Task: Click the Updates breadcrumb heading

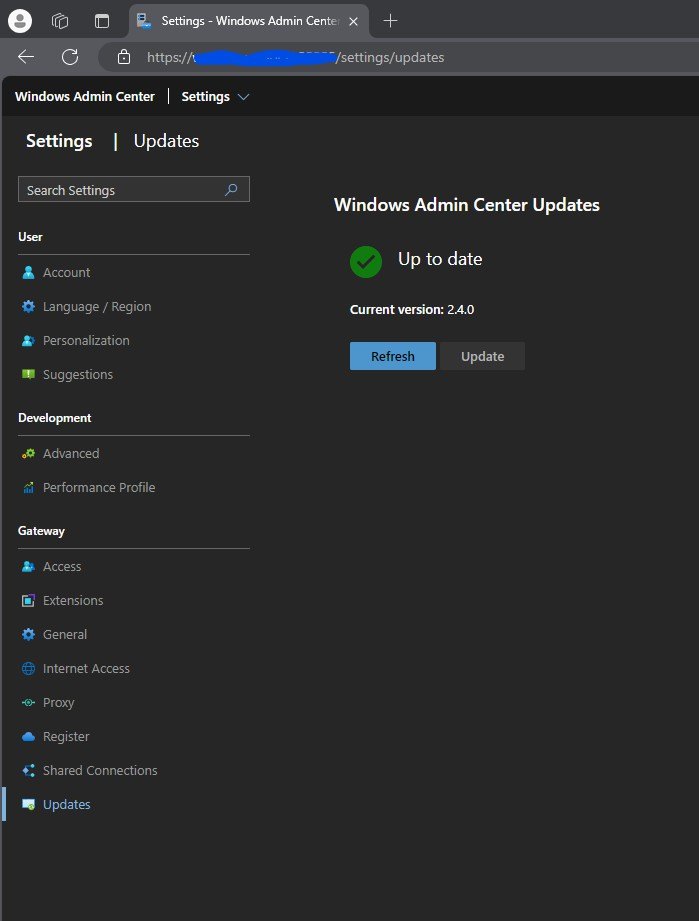Action: point(166,141)
